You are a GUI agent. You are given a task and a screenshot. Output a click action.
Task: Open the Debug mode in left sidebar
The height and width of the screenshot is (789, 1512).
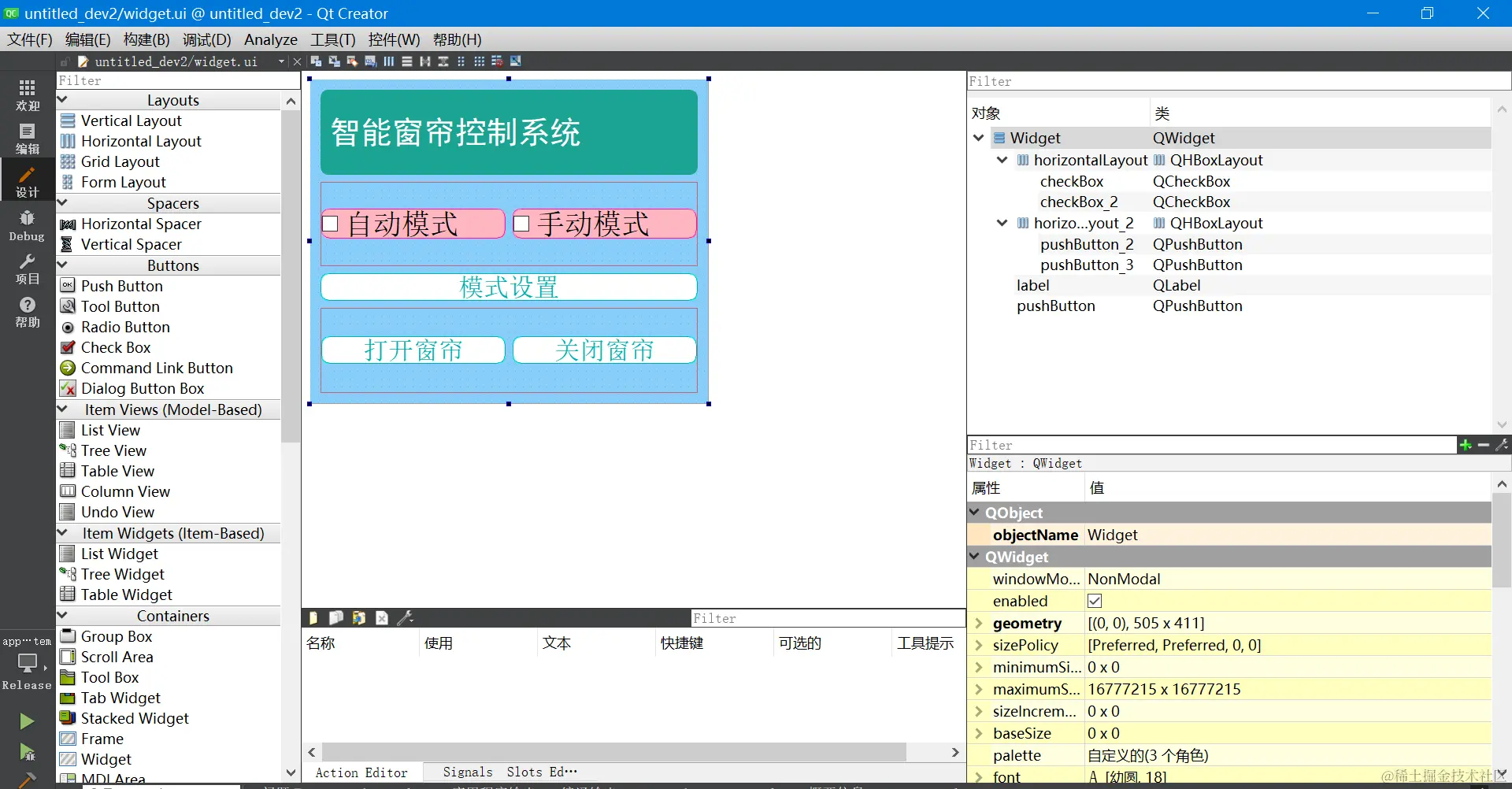tap(27, 226)
